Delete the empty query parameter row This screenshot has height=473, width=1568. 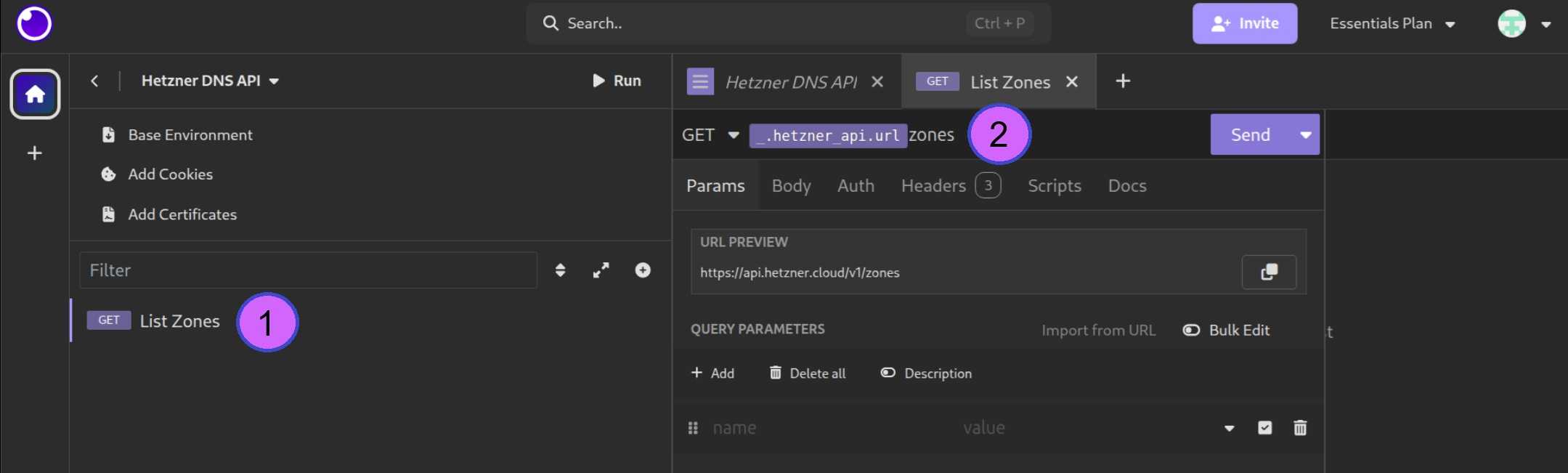tap(1300, 428)
